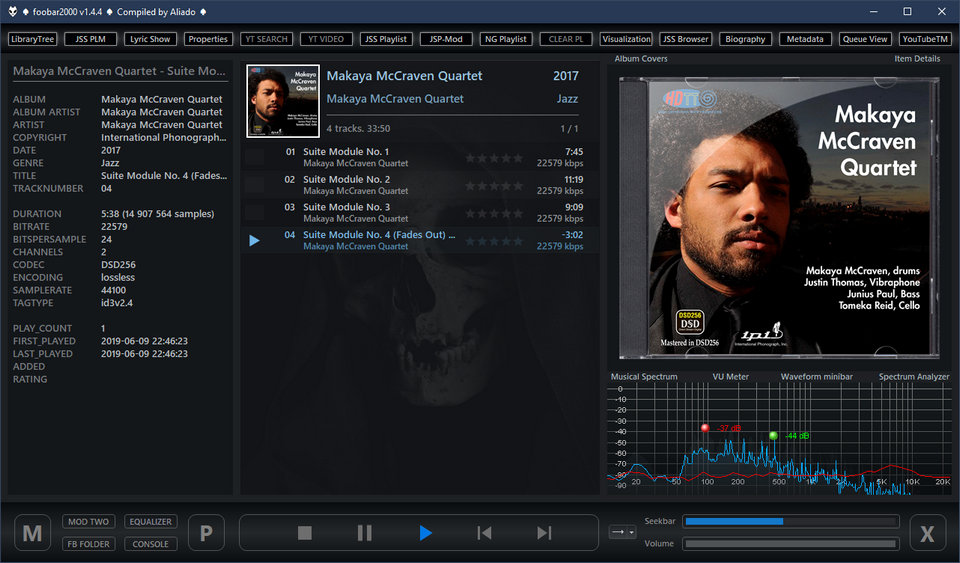960x563 pixels.
Task: Pause the current track
Action: pos(365,533)
